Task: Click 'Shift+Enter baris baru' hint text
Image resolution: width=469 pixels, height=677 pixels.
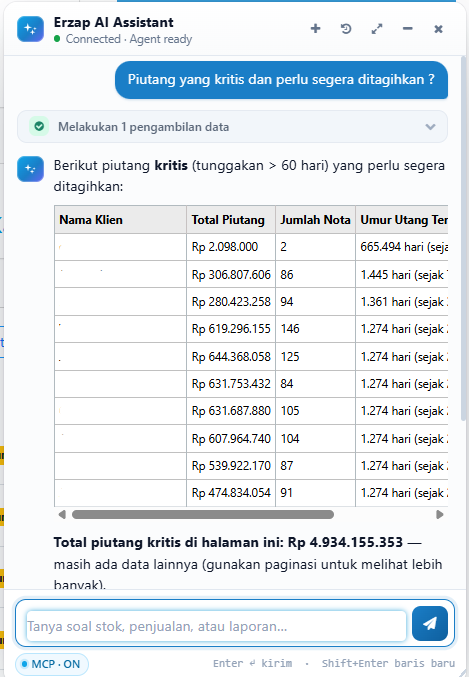Action: click(x=388, y=663)
